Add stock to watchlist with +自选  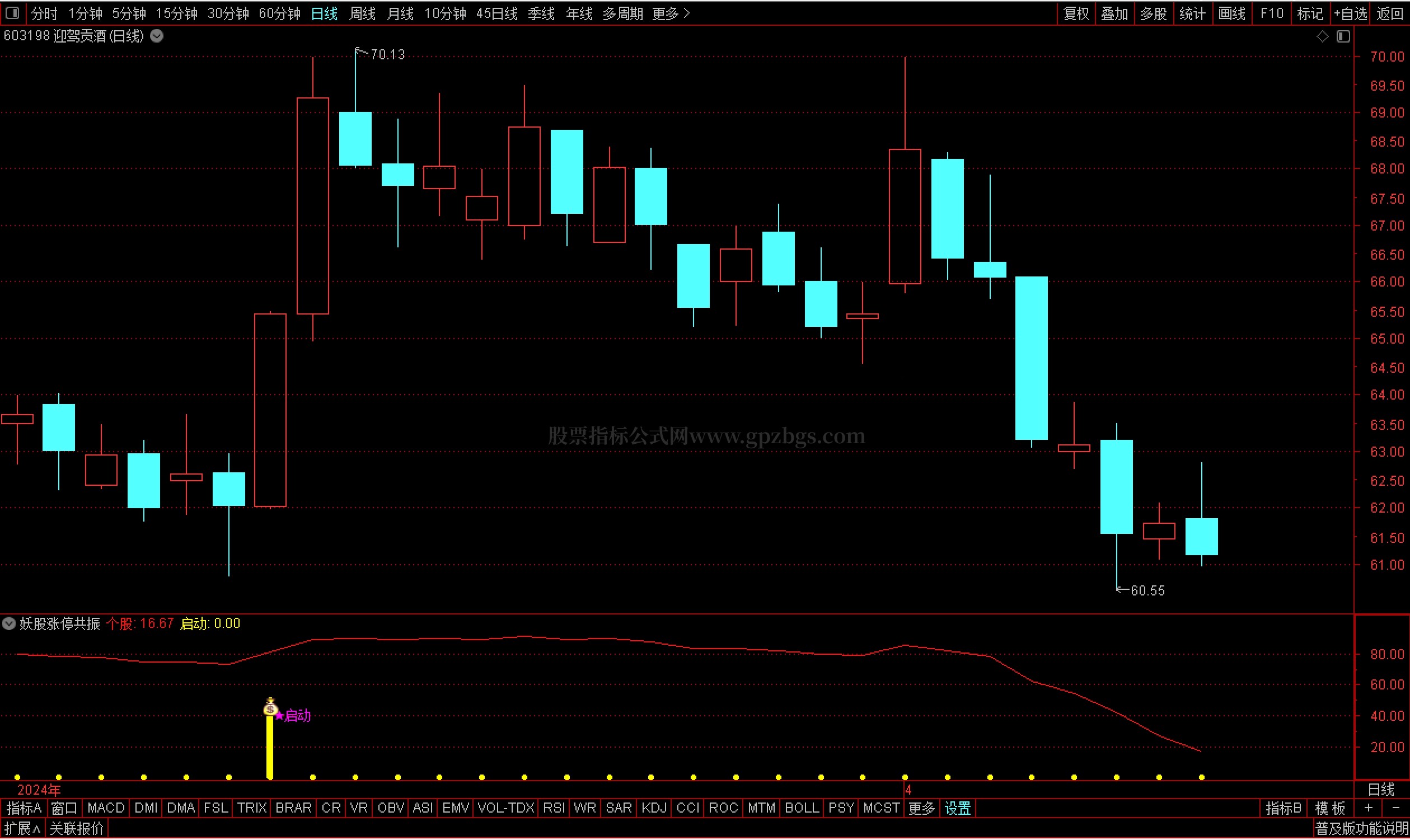coord(1351,13)
